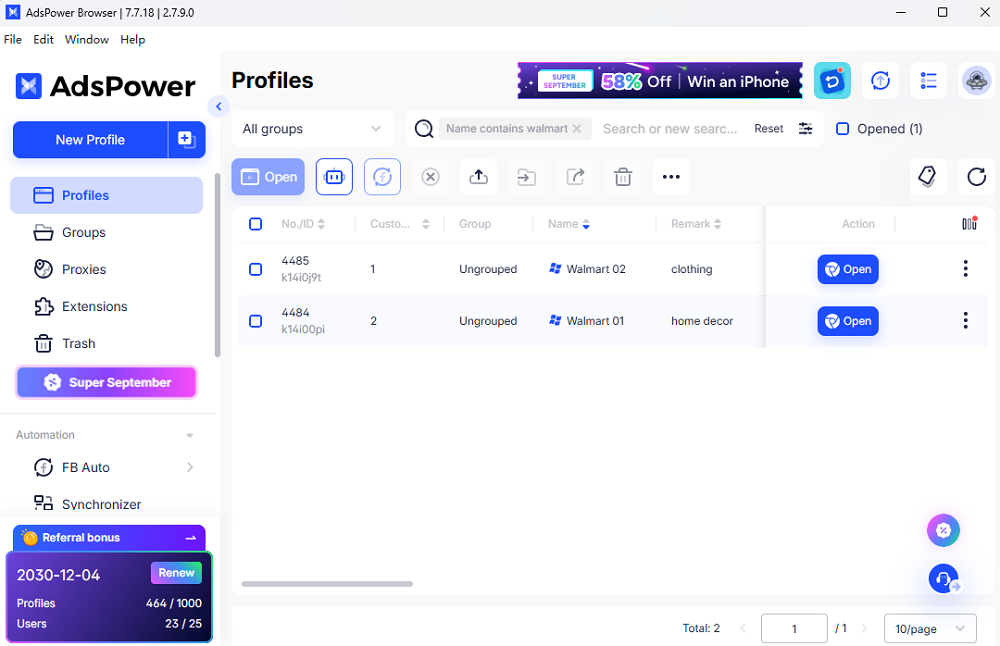1000x646 pixels.
Task: Click the 'home decor' remark cell
Action: 702,321
